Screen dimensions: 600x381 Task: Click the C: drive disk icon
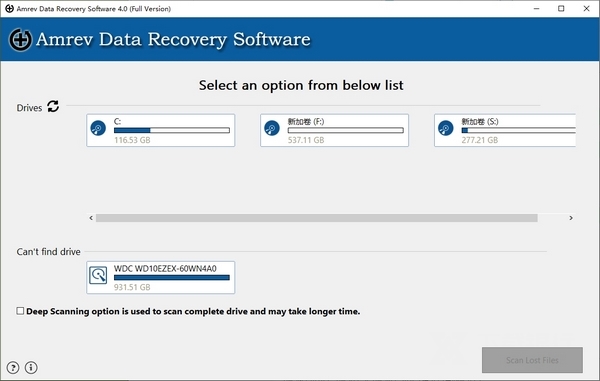point(98,128)
